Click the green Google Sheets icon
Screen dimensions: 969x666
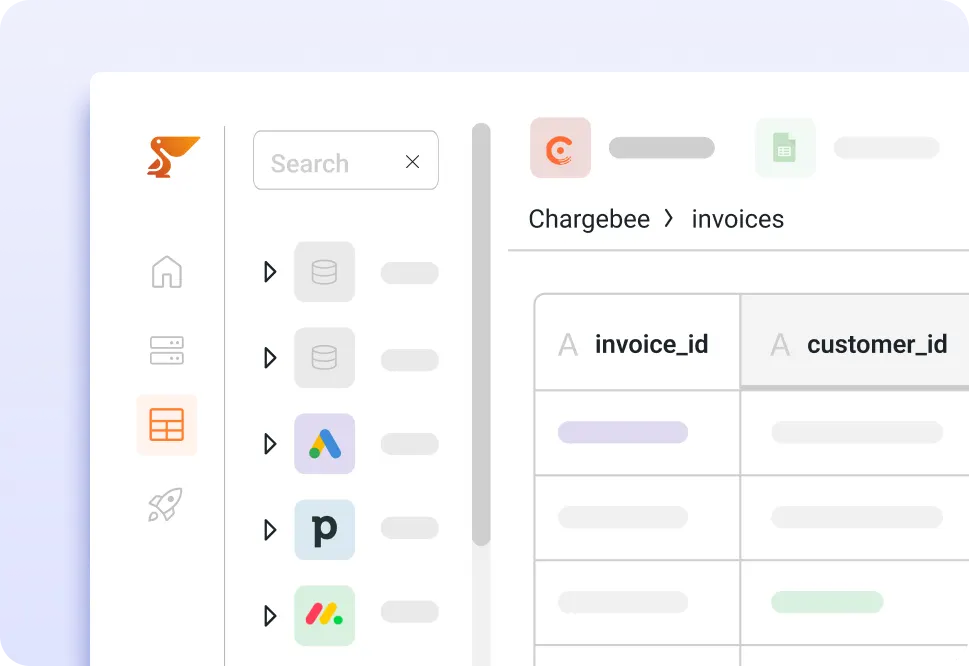point(785,147)
